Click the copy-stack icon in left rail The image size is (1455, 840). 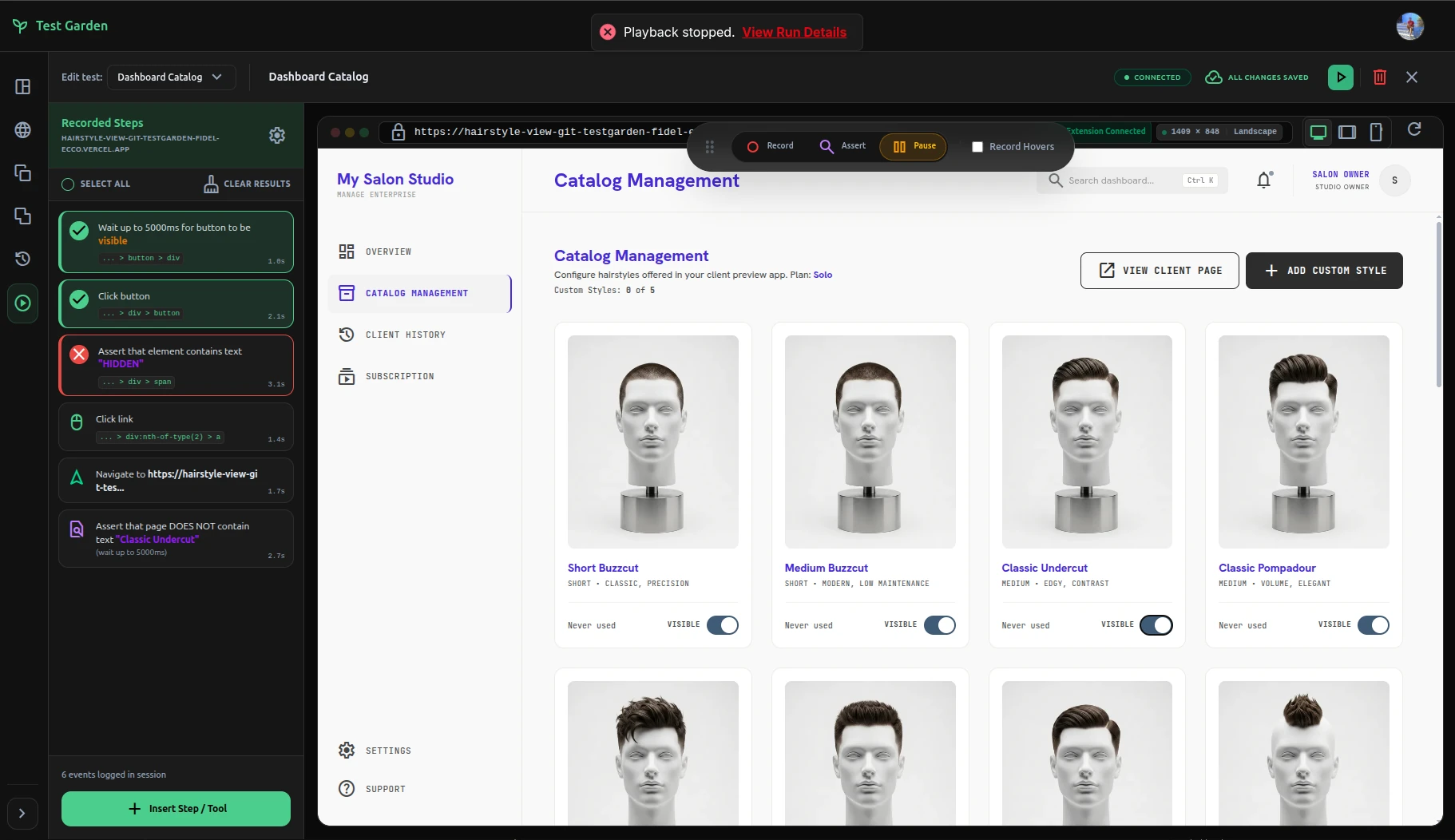(23, 172)
